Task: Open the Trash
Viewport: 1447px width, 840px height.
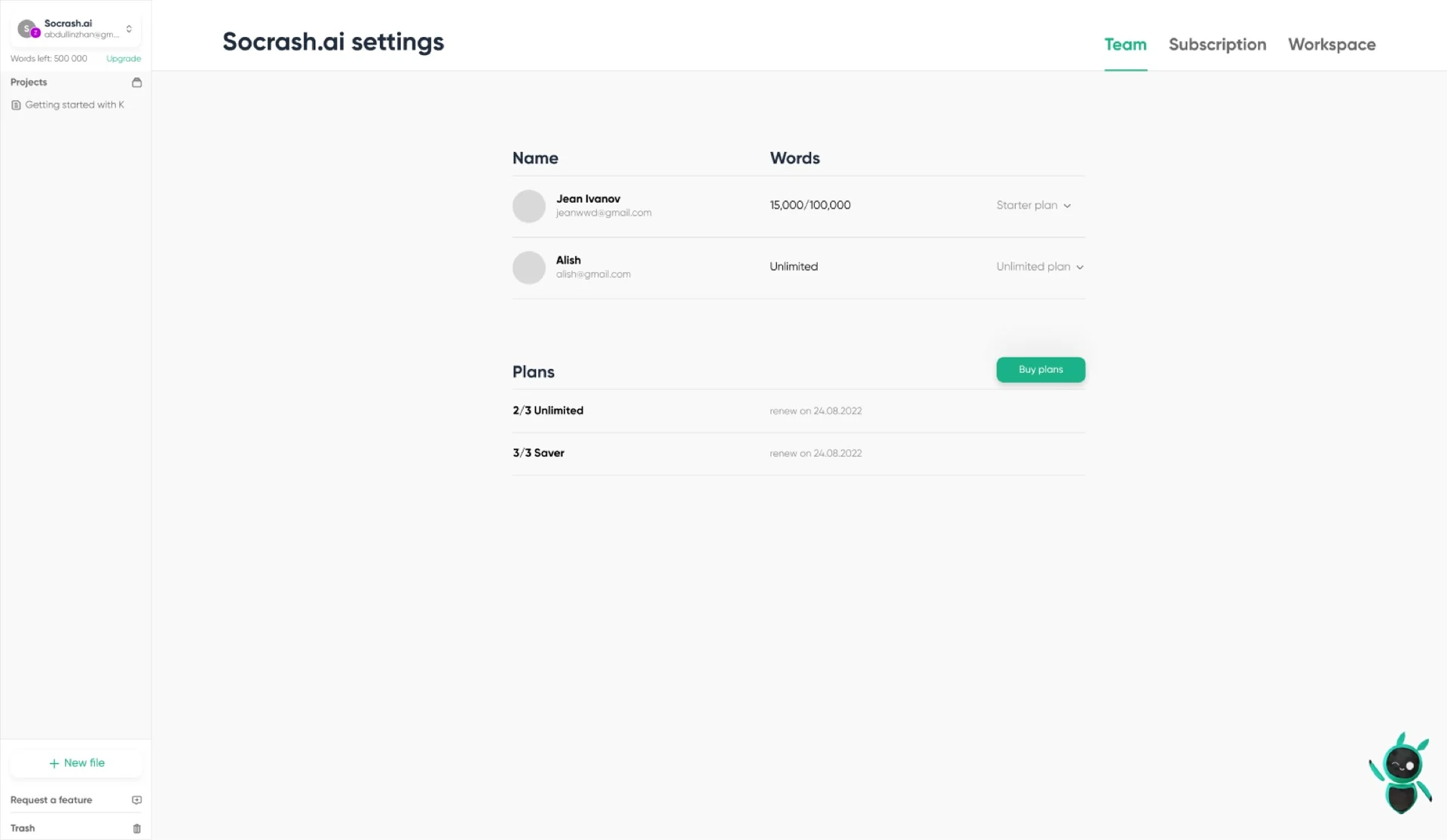Action: click(x=75, y=828)
